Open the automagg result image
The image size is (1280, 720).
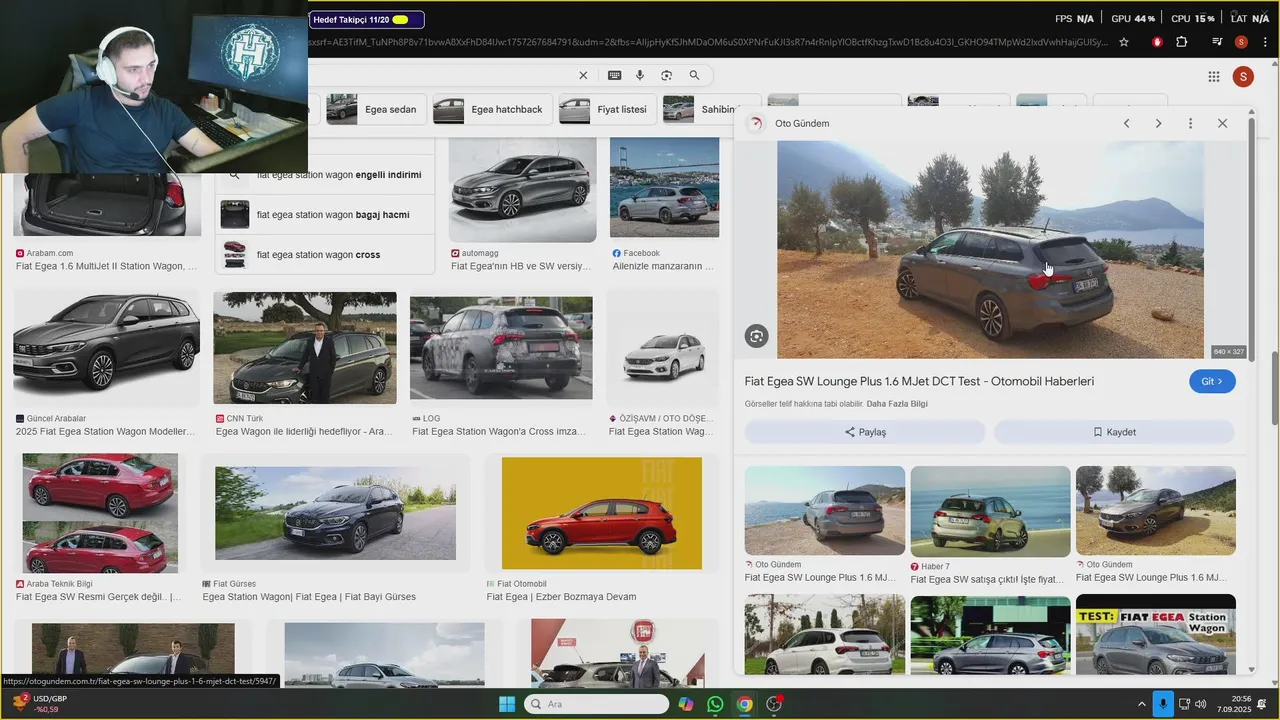[x=522, y=188]
